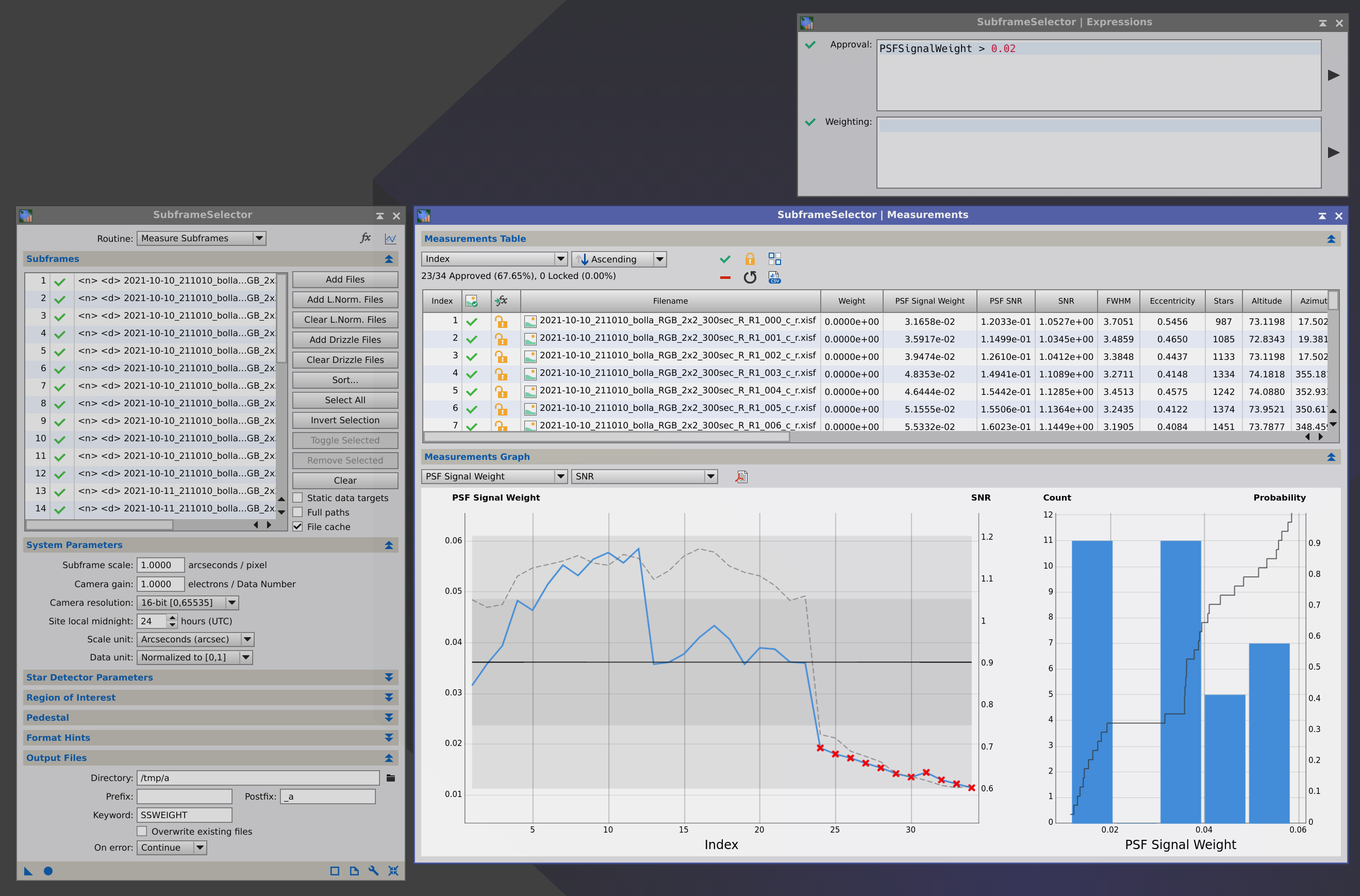Expand Region of Interest section
Image resolution: width=1360 pixels, height=896 pixels.
(x=389, y=697)
